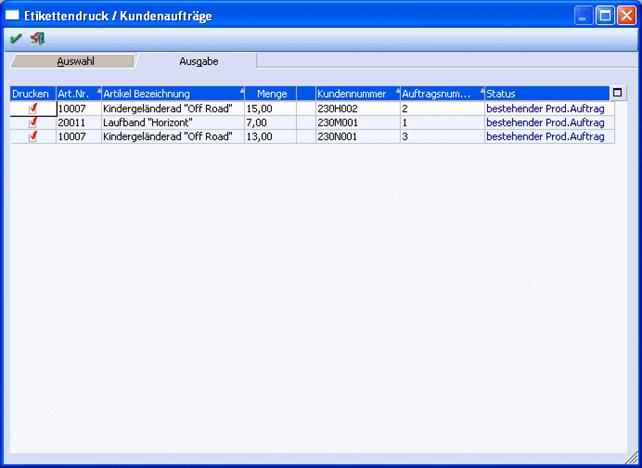
Task: Select the Ausgabe tab
Action: coord(198,61)
